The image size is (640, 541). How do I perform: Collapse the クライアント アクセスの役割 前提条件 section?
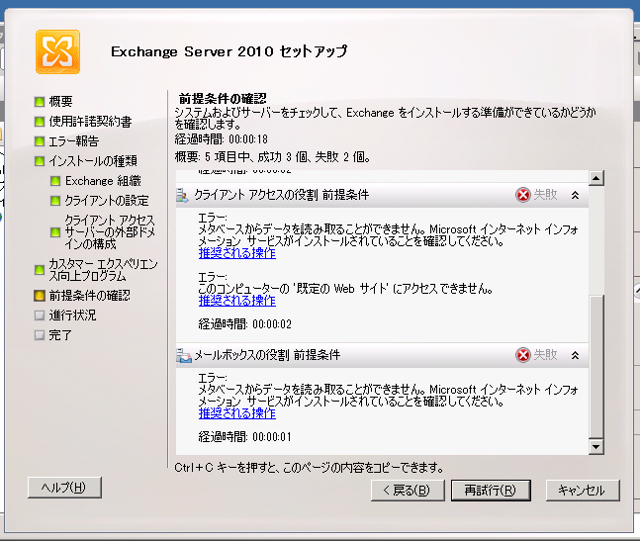pyautogui.click(x=575, y=195)
